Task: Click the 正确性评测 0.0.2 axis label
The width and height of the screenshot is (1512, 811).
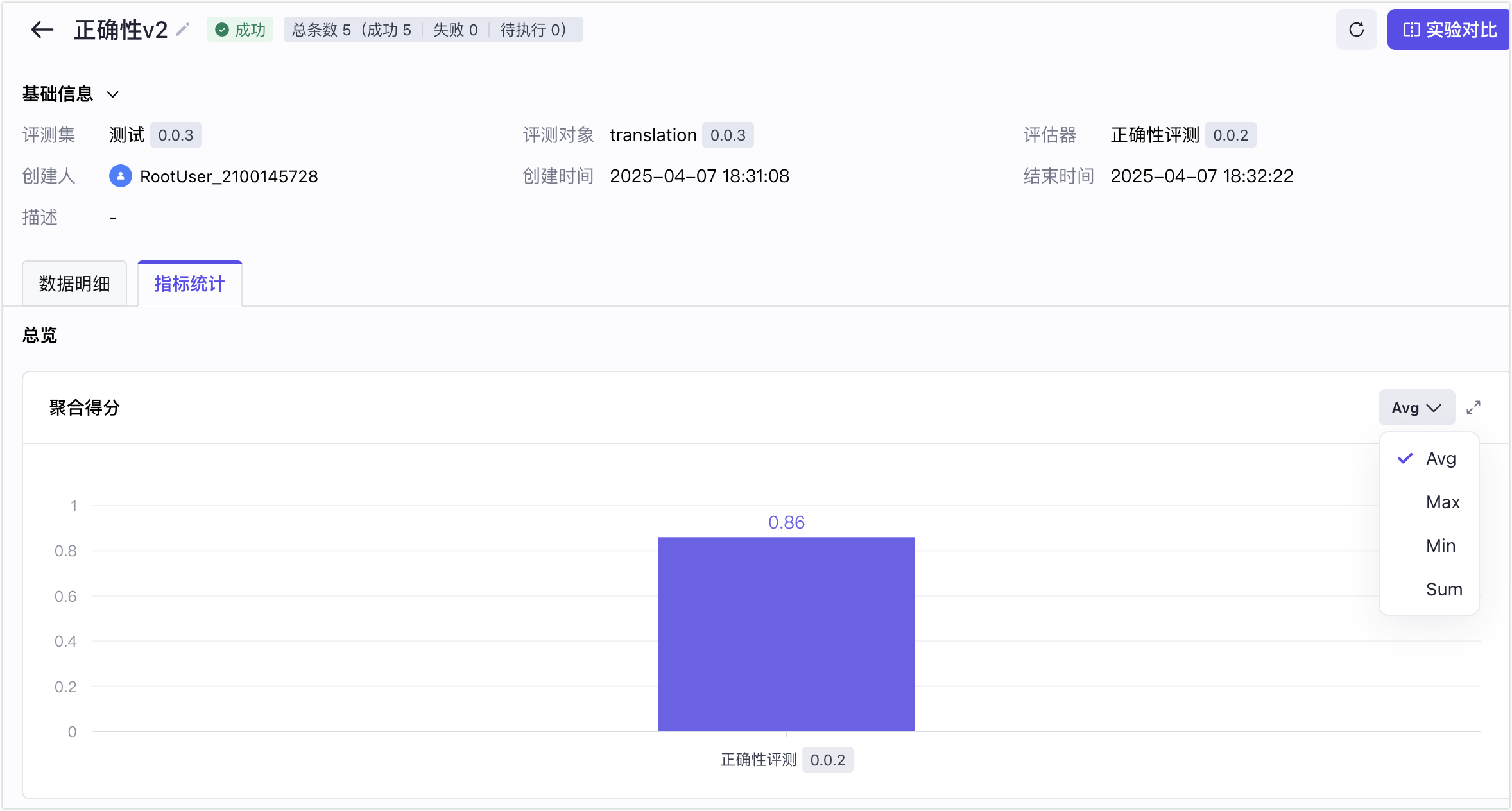Action: [x=787, y=760]
